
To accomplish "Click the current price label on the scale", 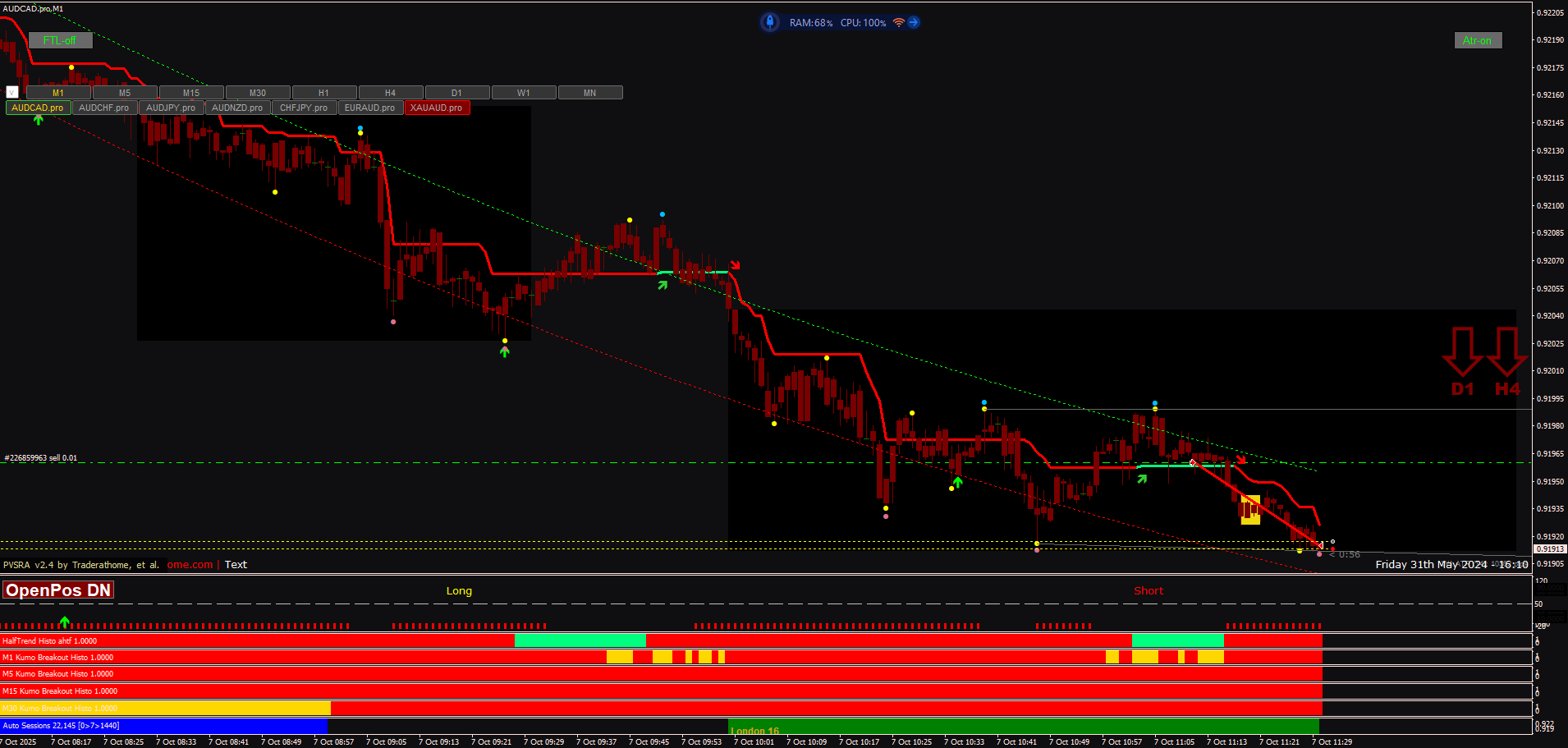I will [1550, 548].
